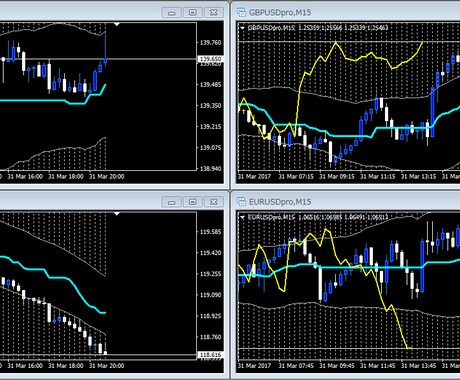Select the EURUSDpro,M15 window title
This screenshot has height=380, width=460.
pyautogui.click(x=280, y=202)
